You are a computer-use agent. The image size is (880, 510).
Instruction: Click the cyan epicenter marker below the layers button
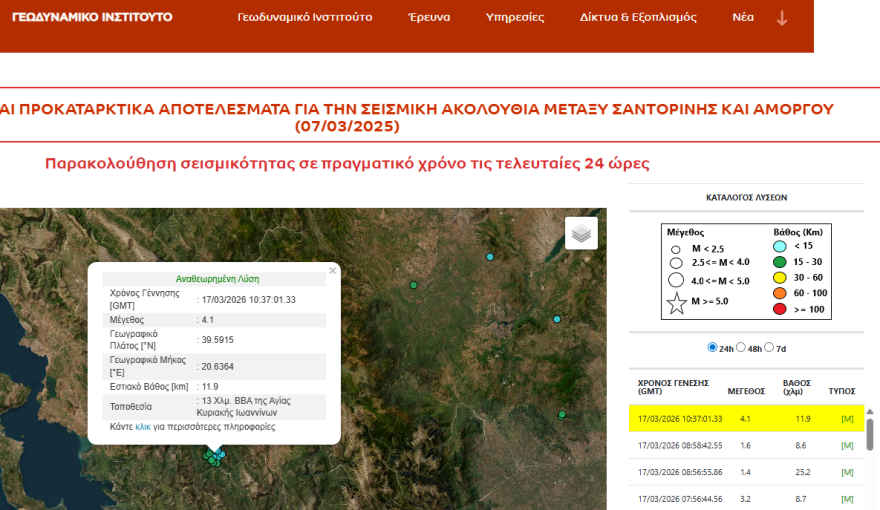[557, 319]
